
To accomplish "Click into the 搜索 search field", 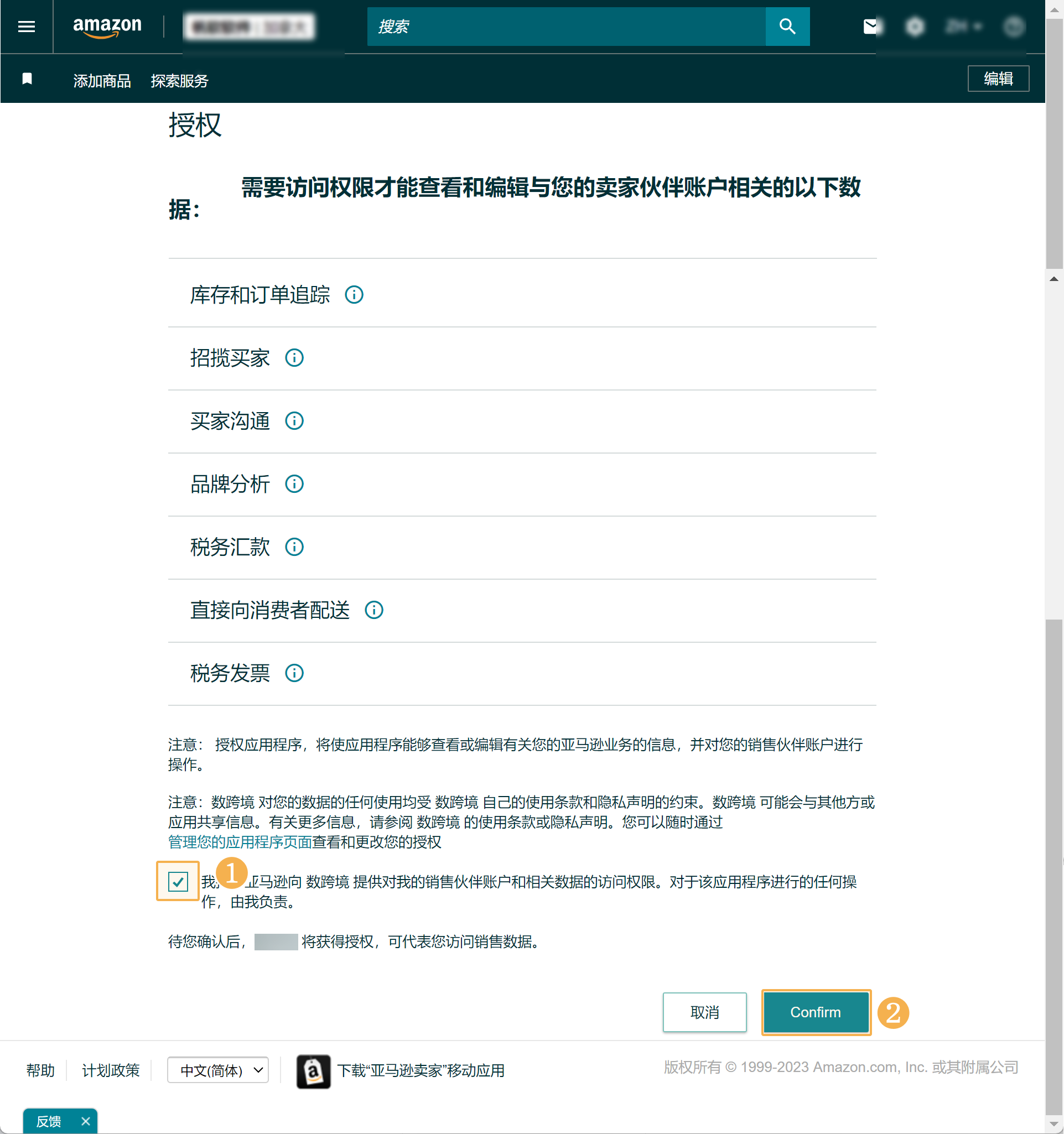I will pos(565,26).
